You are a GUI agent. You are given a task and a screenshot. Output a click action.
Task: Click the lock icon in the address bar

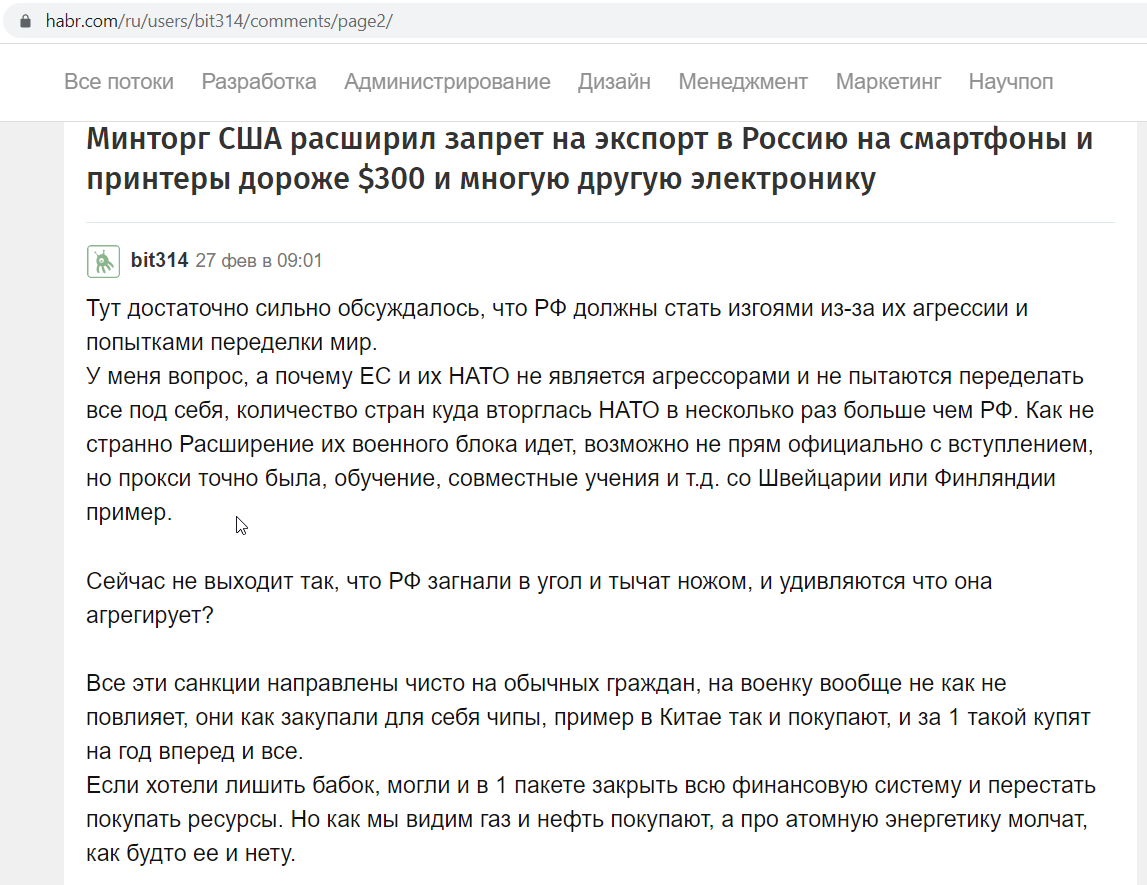coord(26,21)
